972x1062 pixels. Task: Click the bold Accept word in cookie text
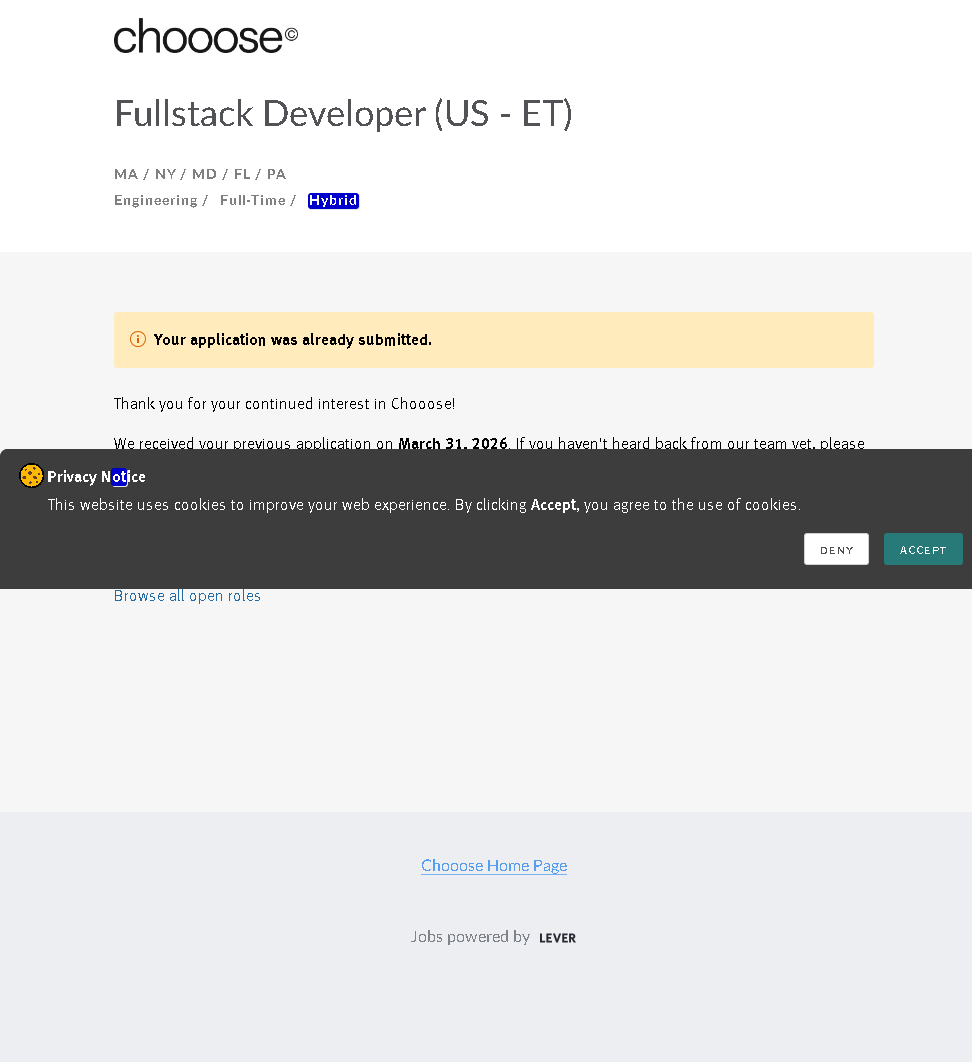click(554, 505)
